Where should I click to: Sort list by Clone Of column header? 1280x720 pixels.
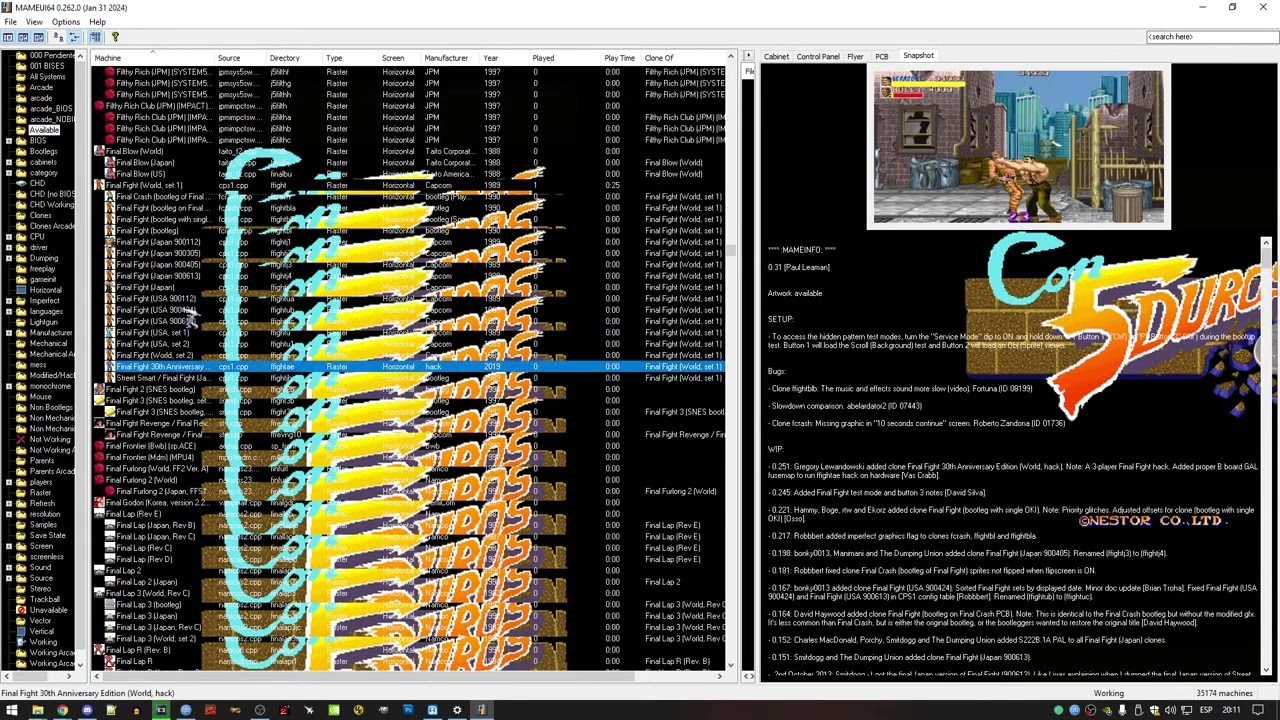tap(683, 58)
